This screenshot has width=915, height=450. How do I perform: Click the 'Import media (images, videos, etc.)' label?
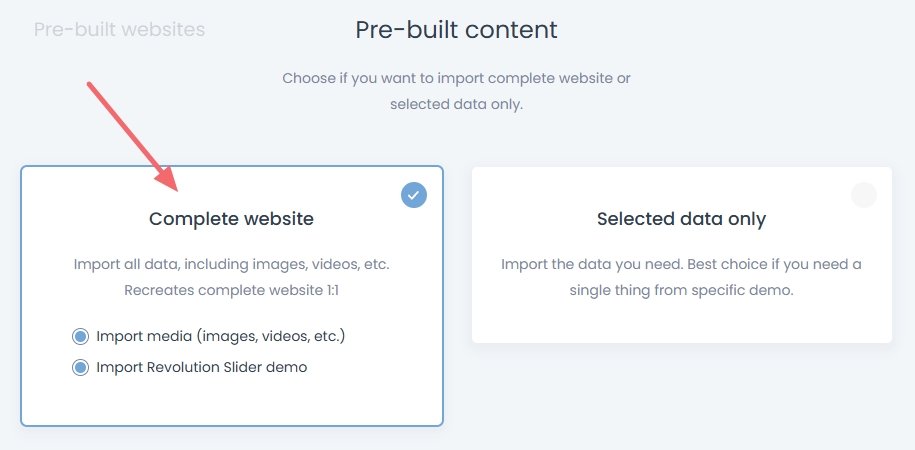pyautogui.click(x=221, y=336)
